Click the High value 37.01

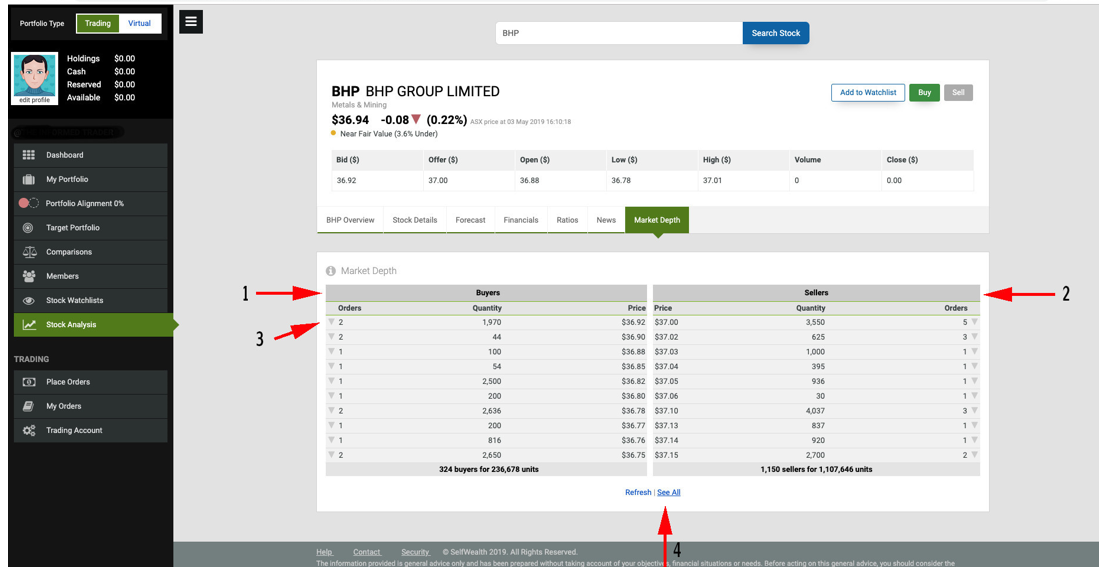tap(713, 180)
